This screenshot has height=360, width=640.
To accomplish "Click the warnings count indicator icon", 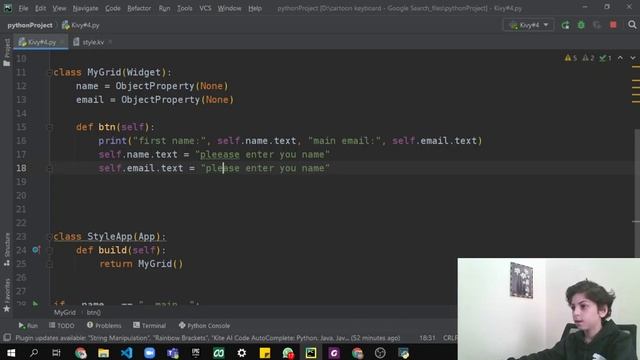I will [571, 58].
